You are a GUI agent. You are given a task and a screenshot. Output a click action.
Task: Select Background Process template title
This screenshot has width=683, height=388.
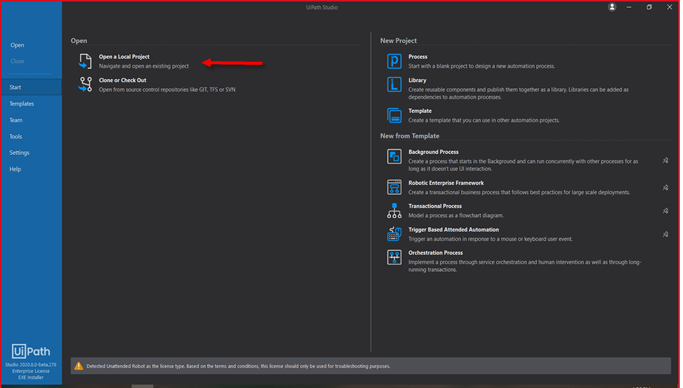[433, 152]
